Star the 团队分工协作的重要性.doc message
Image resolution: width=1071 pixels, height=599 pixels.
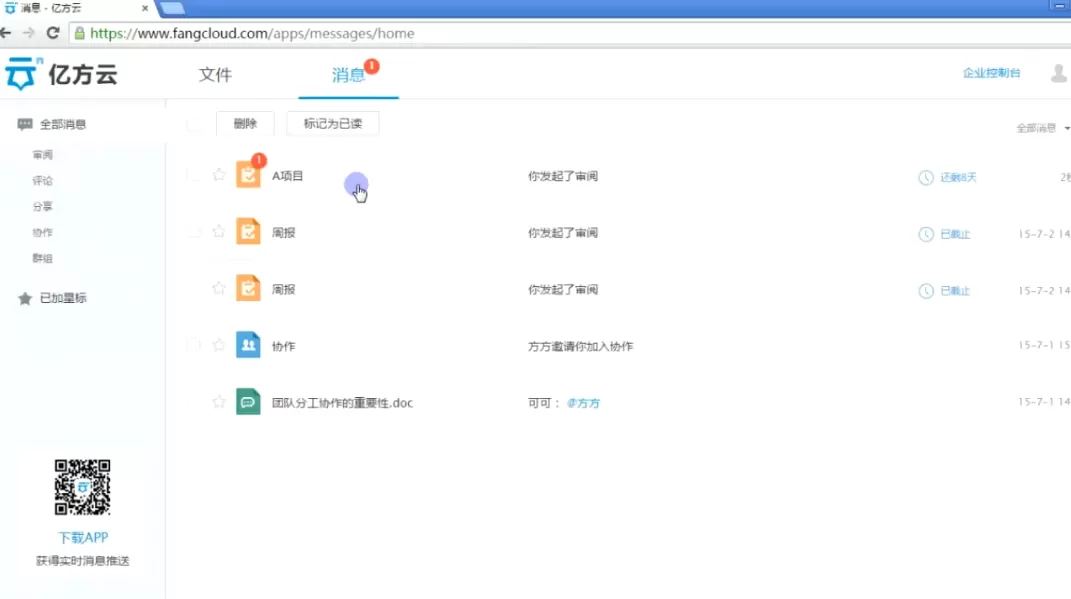[219, 402]
